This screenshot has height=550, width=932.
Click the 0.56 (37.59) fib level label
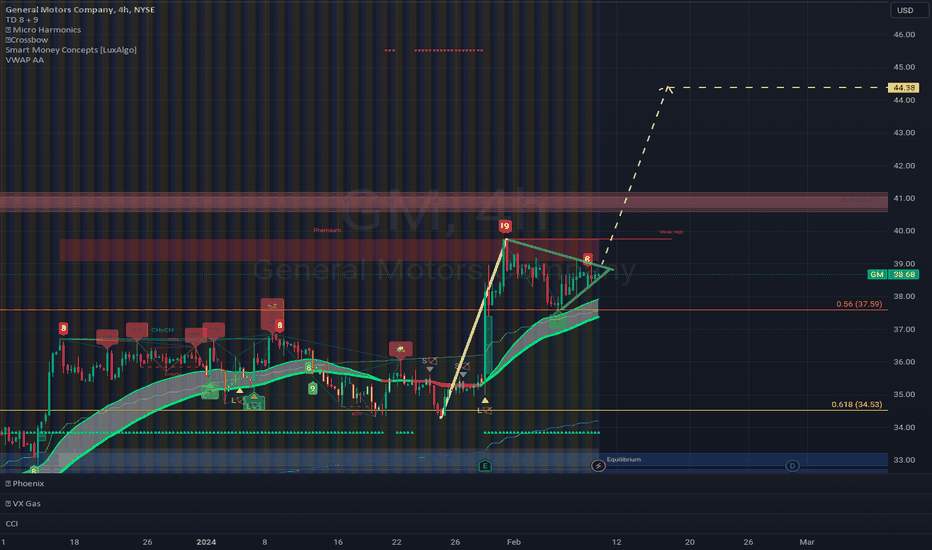click(x=859, y=304)
